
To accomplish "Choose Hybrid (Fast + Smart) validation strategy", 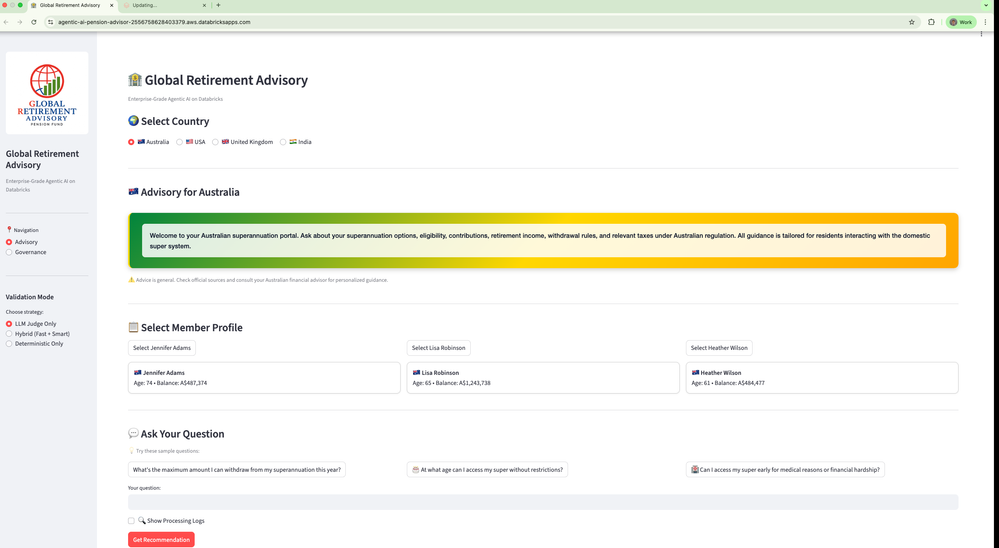I will (10, 334).
